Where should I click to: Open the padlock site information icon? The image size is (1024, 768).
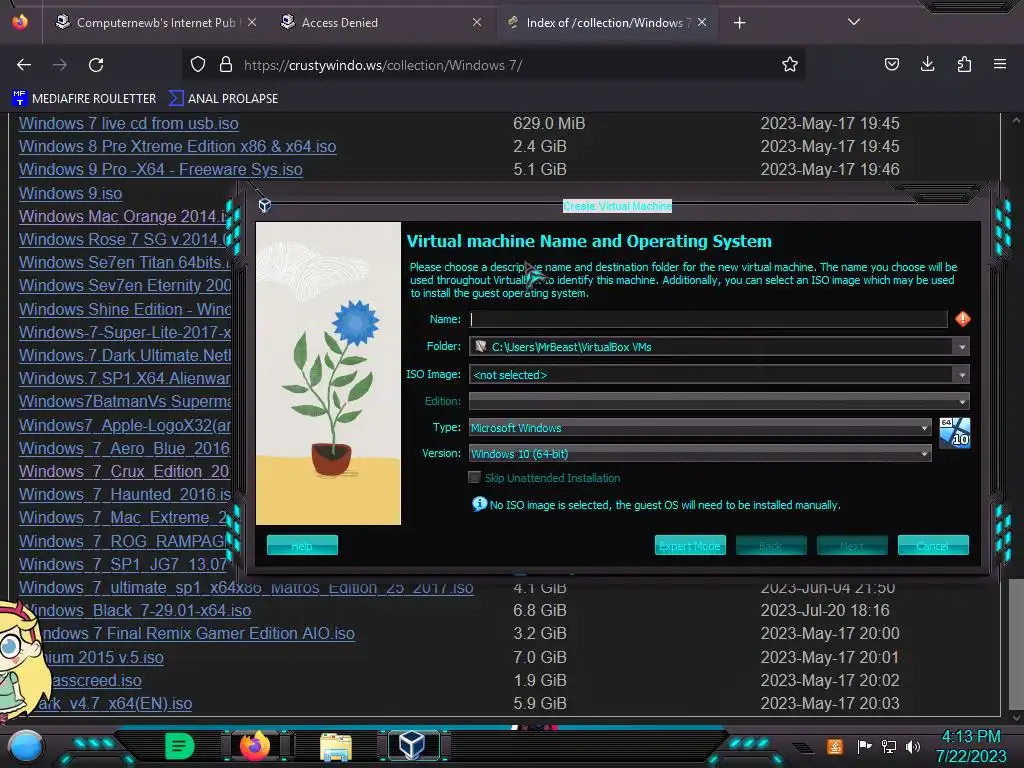pos(226,65)
